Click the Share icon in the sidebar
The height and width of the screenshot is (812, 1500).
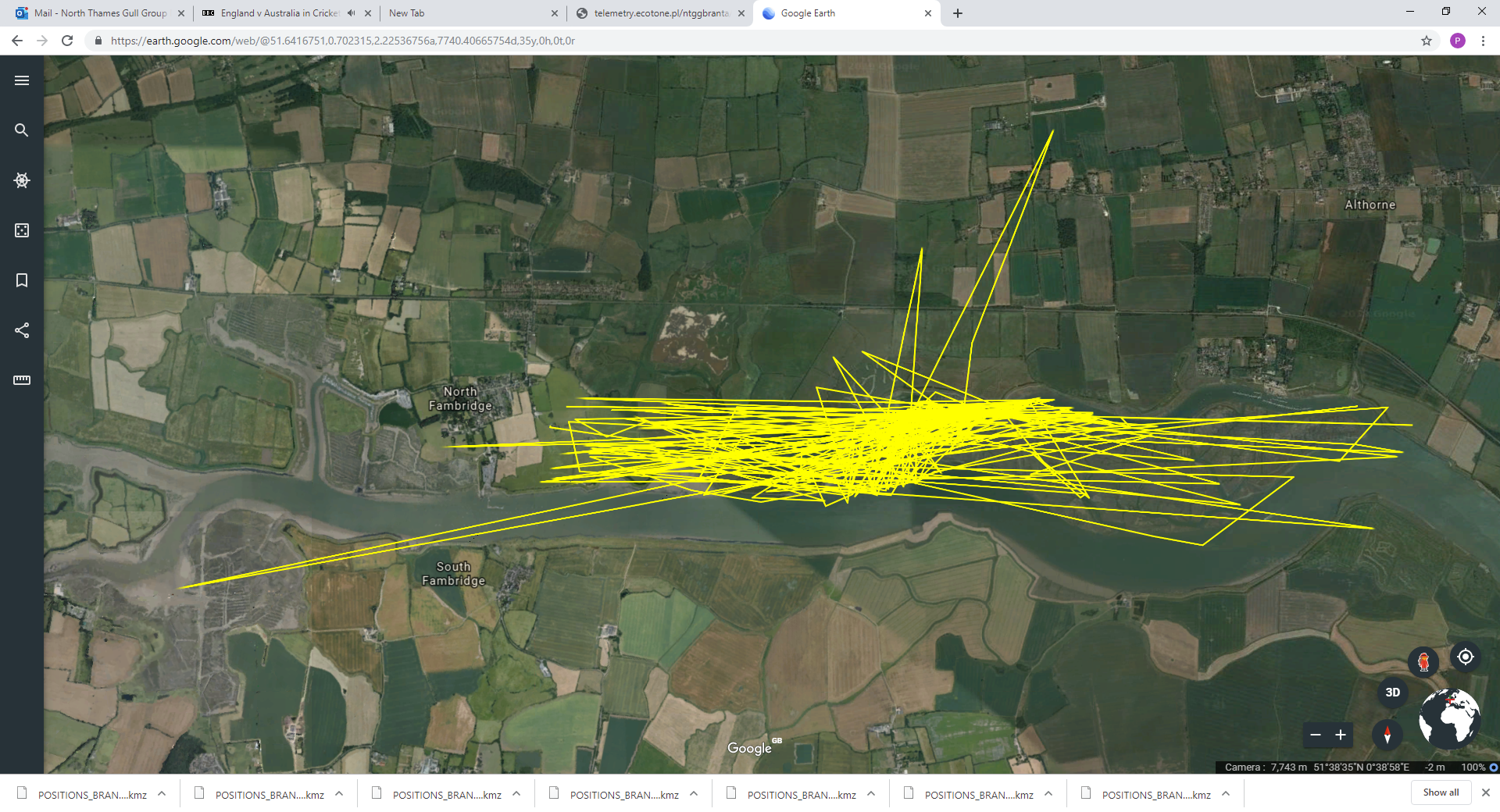pyautogui.click(x=22, y=330)
